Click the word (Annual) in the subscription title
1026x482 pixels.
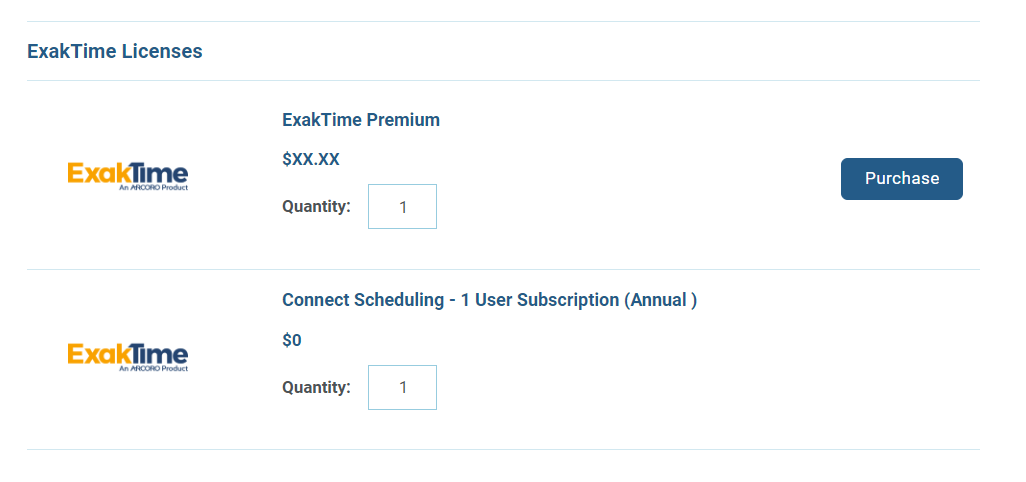660,300
